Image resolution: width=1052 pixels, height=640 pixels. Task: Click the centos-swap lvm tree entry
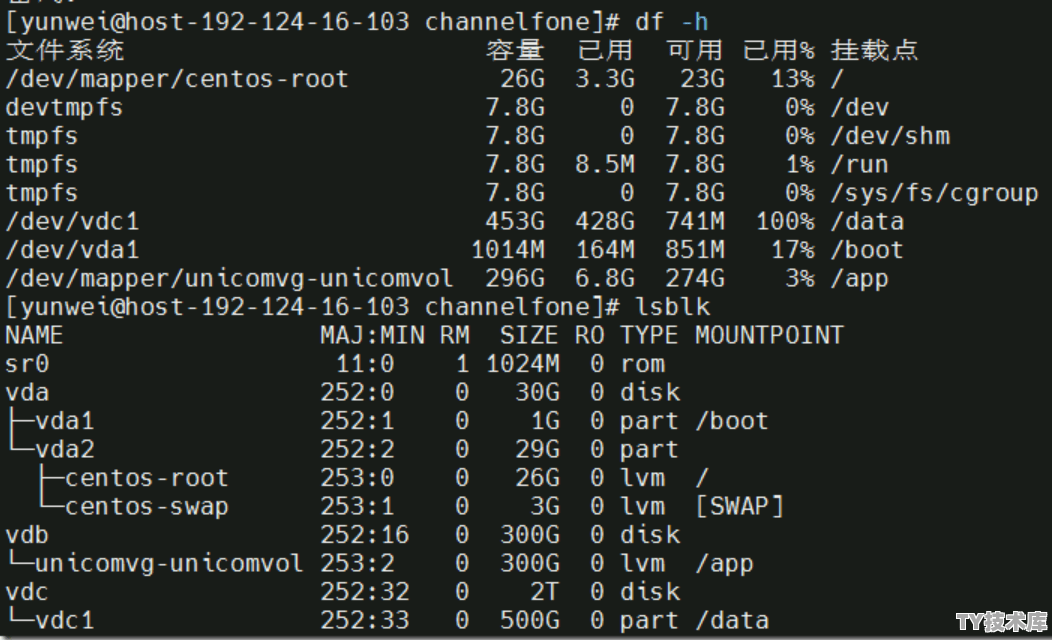click(x=146, y=506)
